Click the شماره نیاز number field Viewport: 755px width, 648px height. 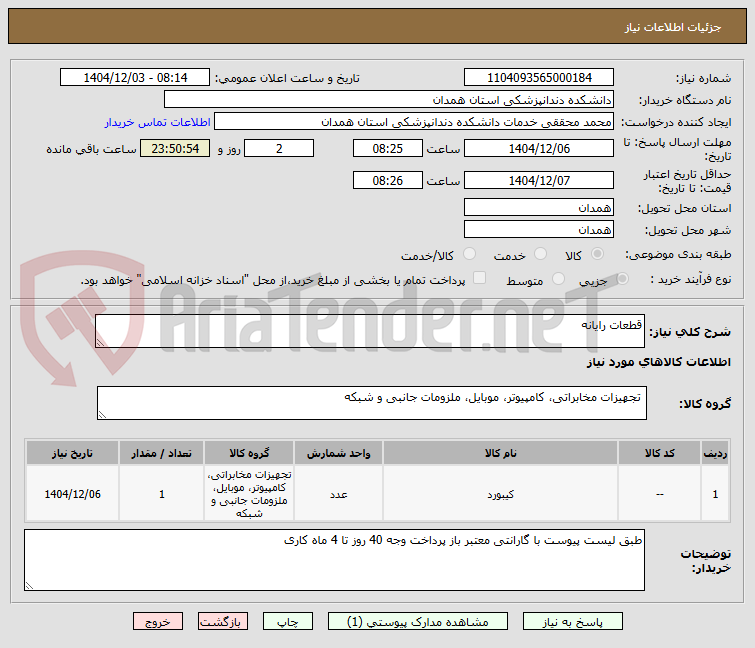click(539, 78)
